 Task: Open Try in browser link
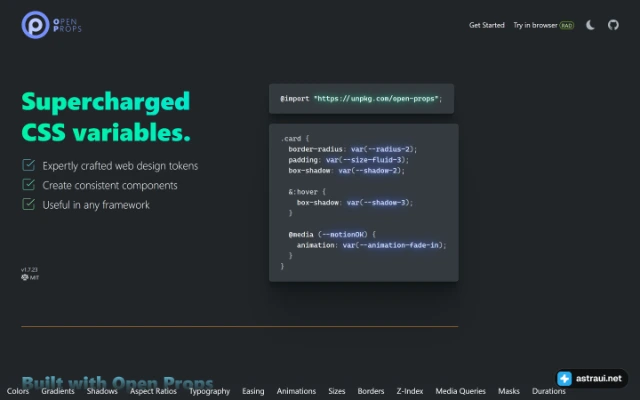pos(543,25)
